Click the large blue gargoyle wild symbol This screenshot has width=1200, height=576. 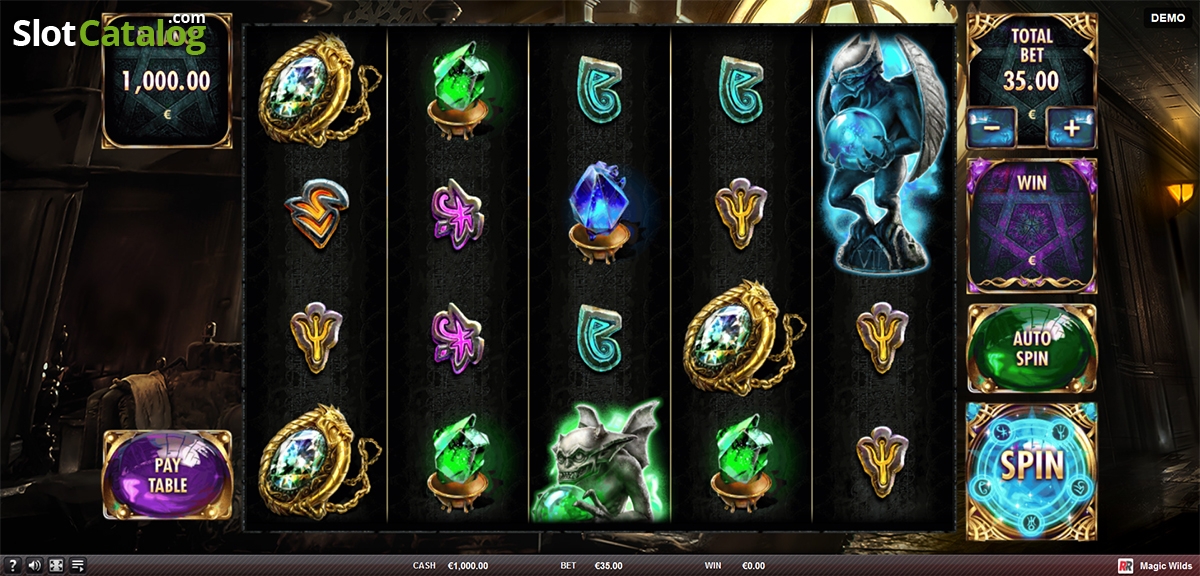[882, 149]
